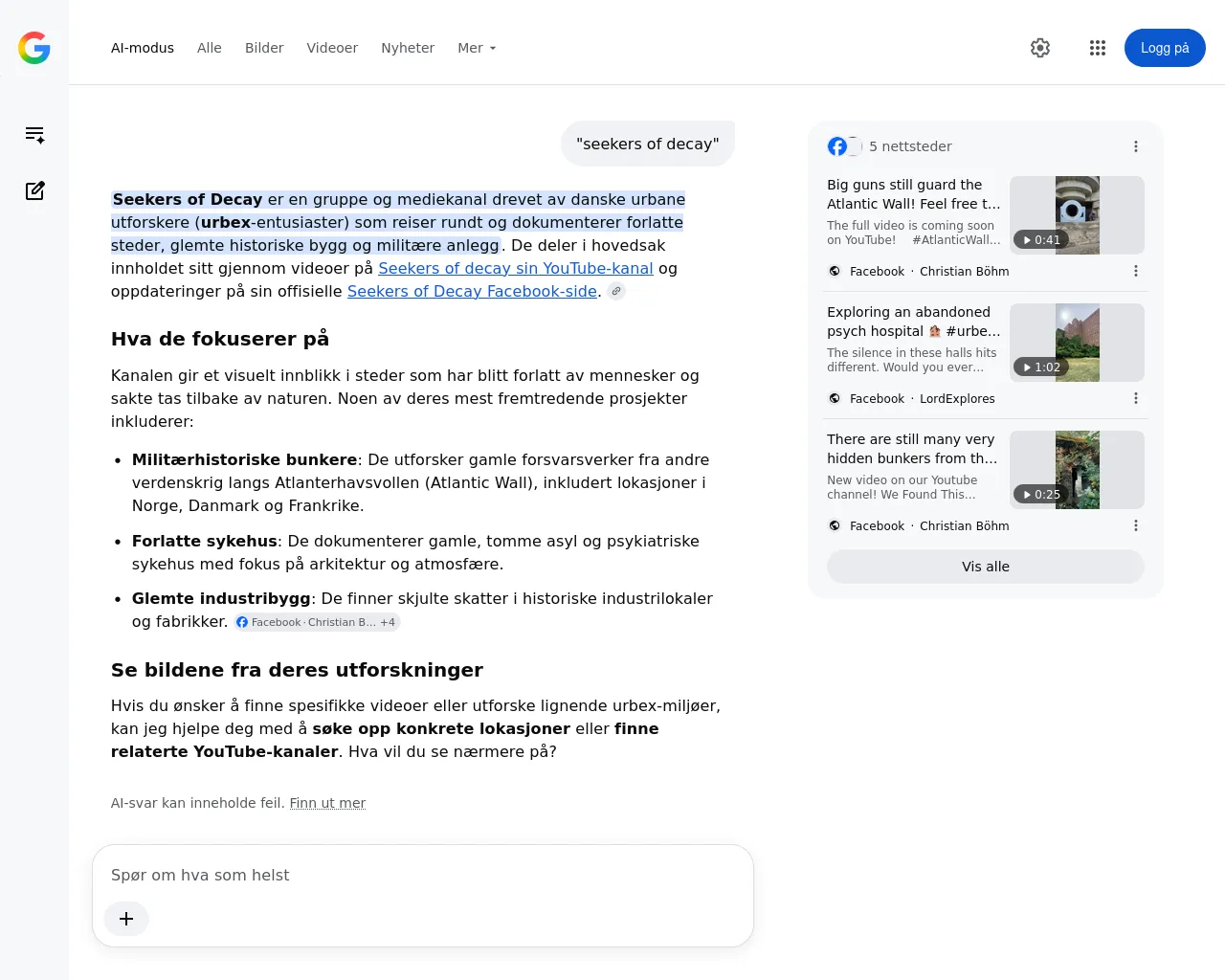The image size is (1225, 980).
Task: Open three-dot menu for LordExplores result
Action: click(1136, 398)
